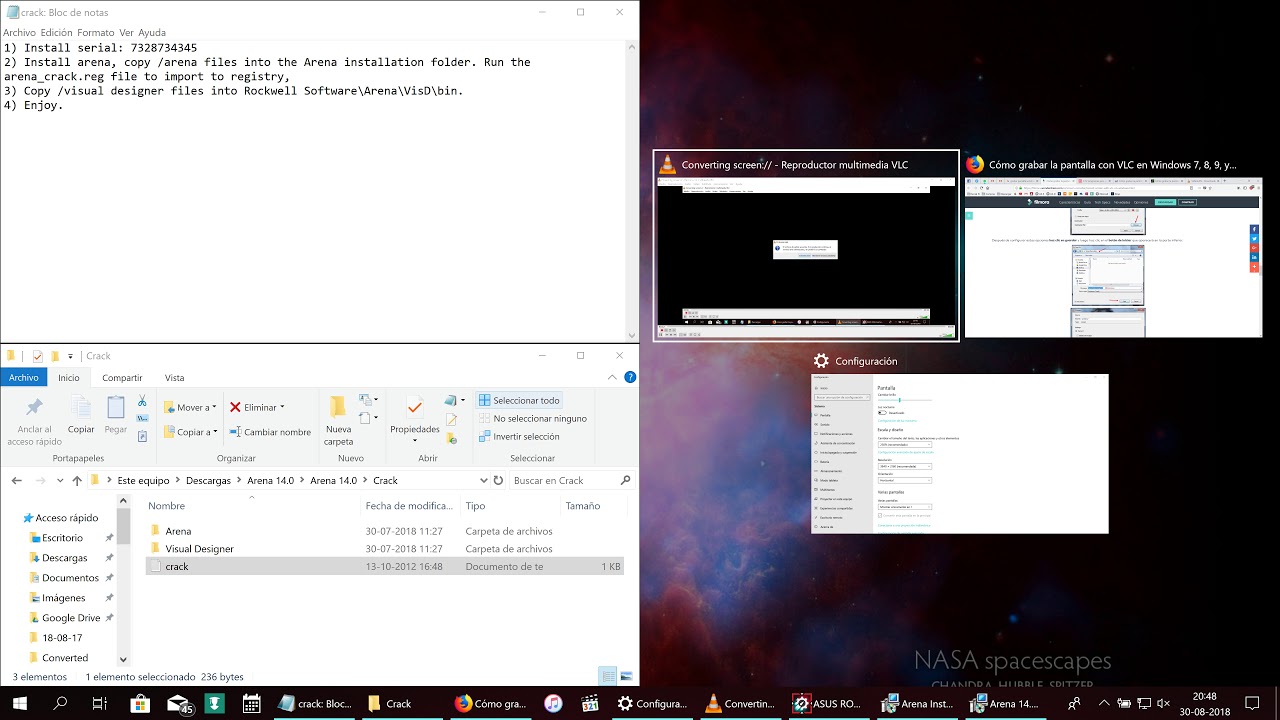Refresh the Crack folder view
This screenshot has width=1280, height=720.
[x=500, y=481]
